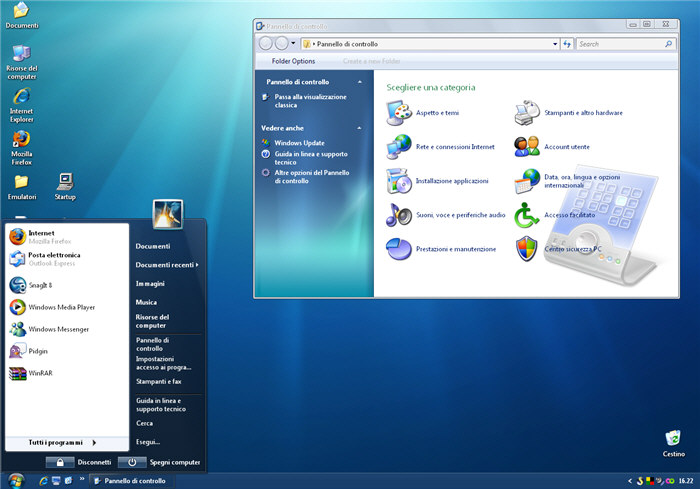Show hidden system tray icons arrow
Image resolution: width=700 pixels, height=489 pixels.
(x=630, y=481)
